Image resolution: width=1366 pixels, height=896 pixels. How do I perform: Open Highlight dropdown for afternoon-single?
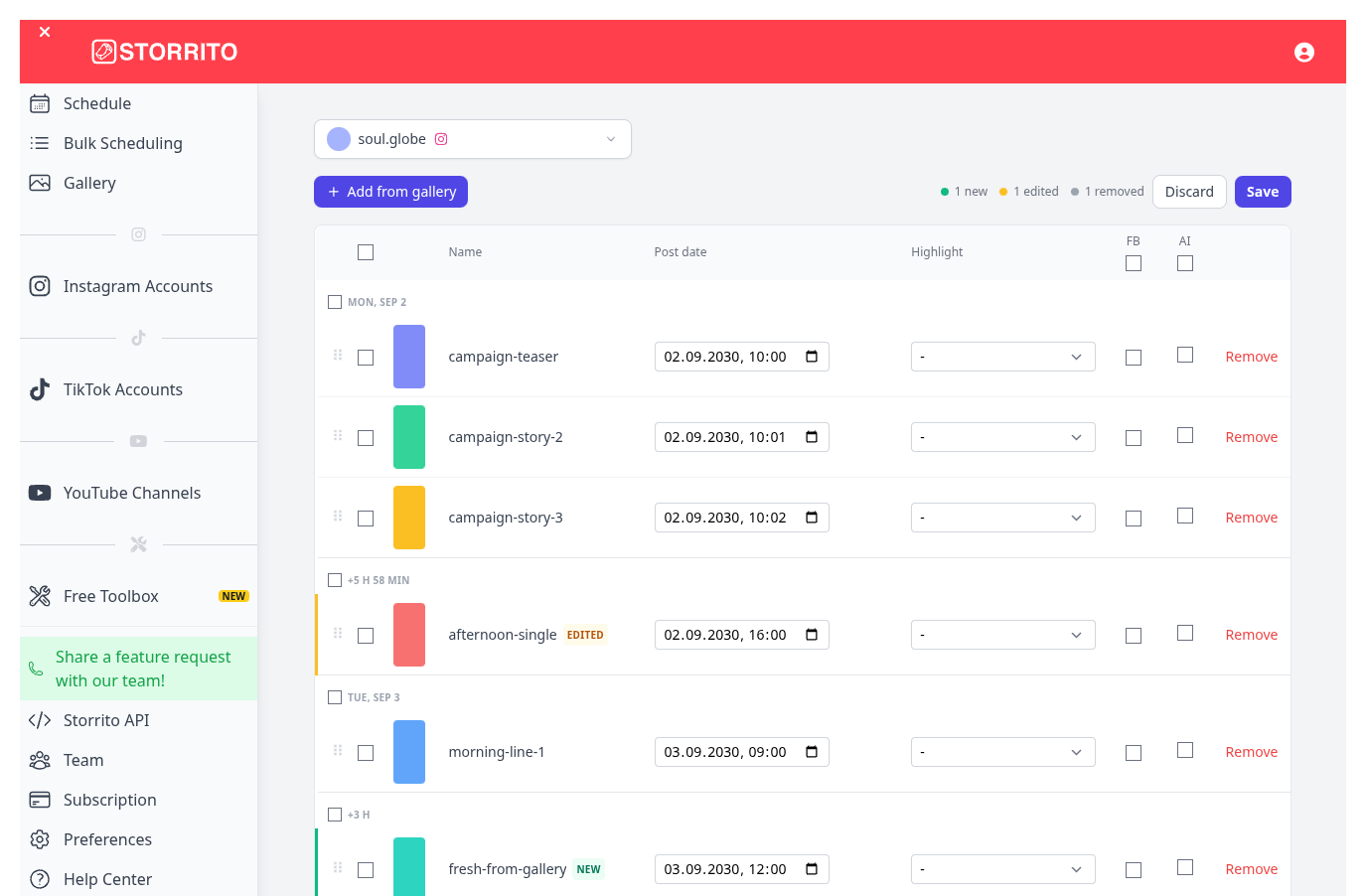click(x=1003, y=635)
